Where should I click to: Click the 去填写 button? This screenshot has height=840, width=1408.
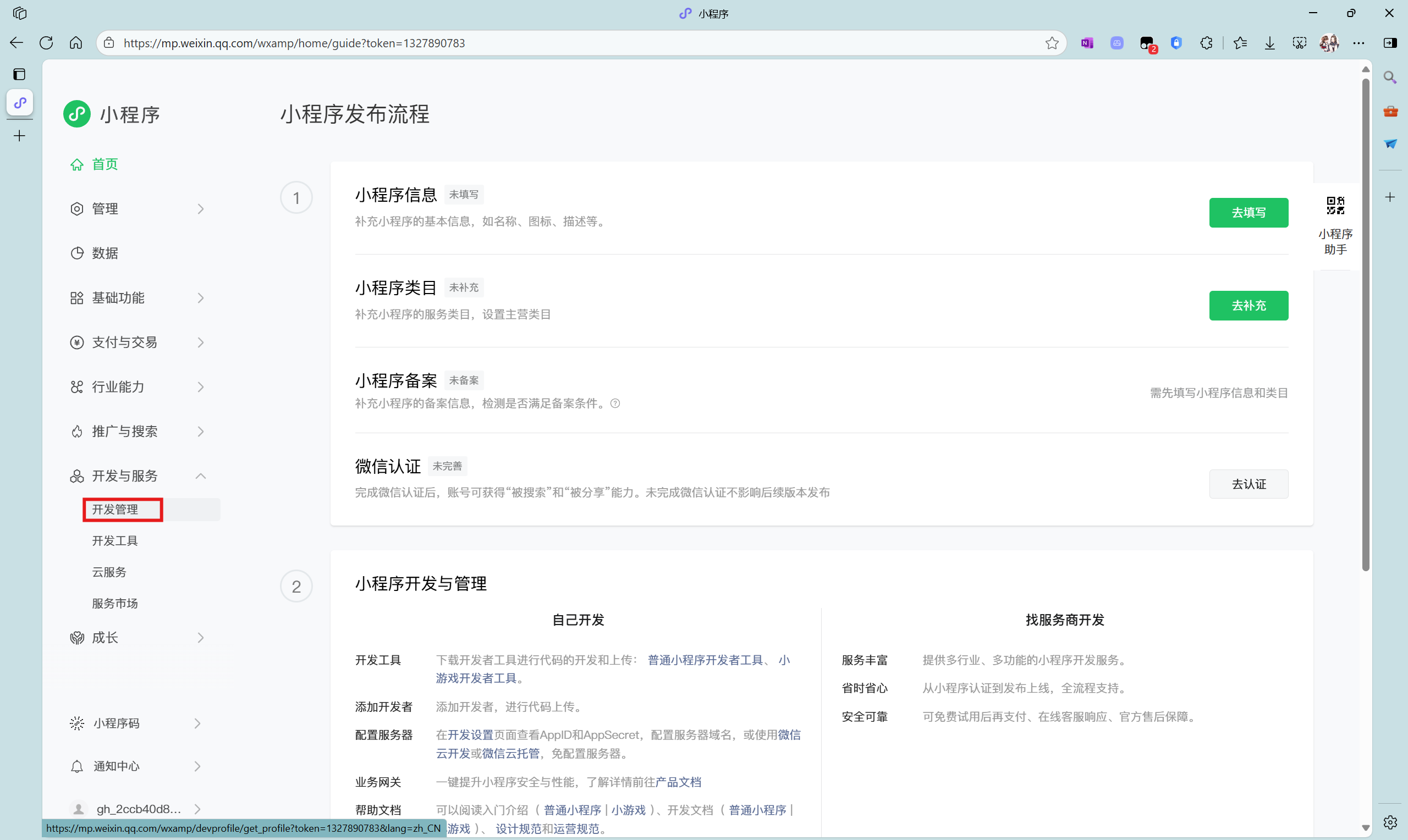tap(1248, 213)
